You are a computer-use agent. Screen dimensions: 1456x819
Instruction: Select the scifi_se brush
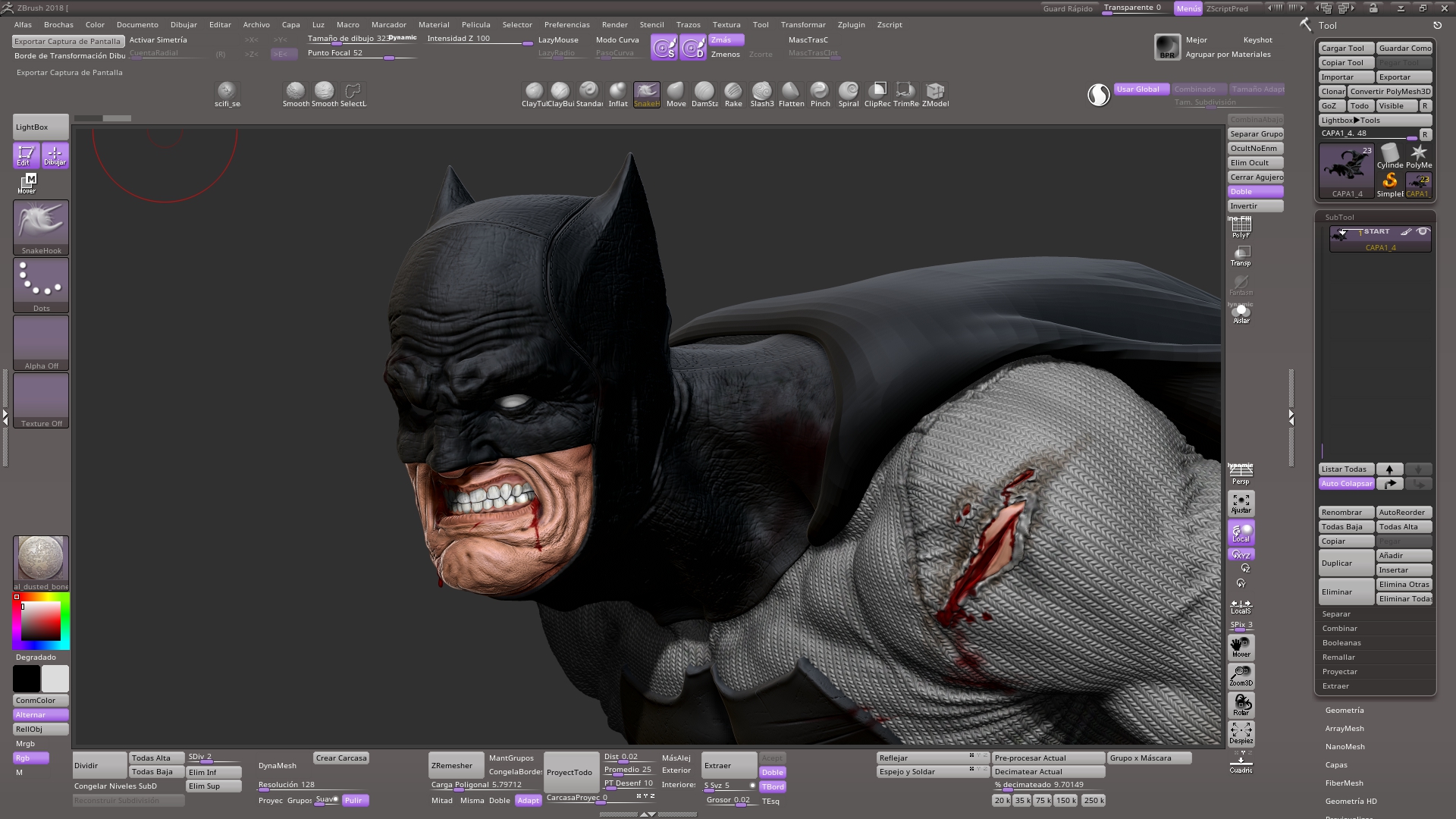227,95
